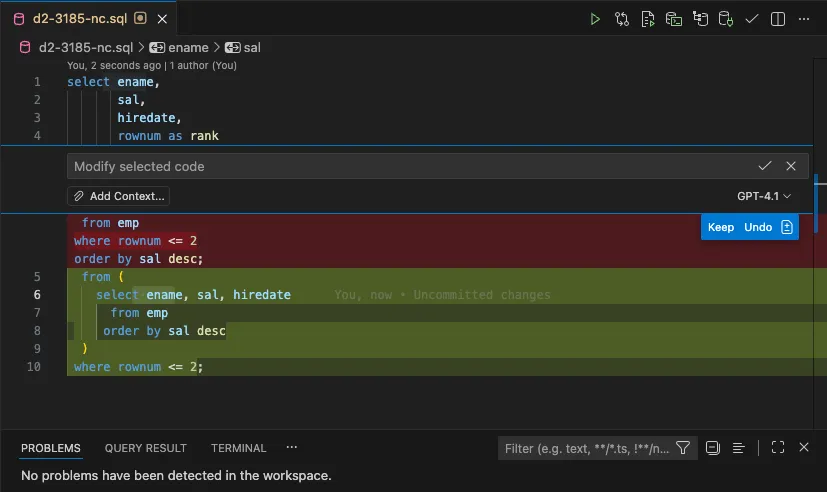Click the database schema tree icon
The width and height of the screenshot is (827, 492).
[700, 19]
